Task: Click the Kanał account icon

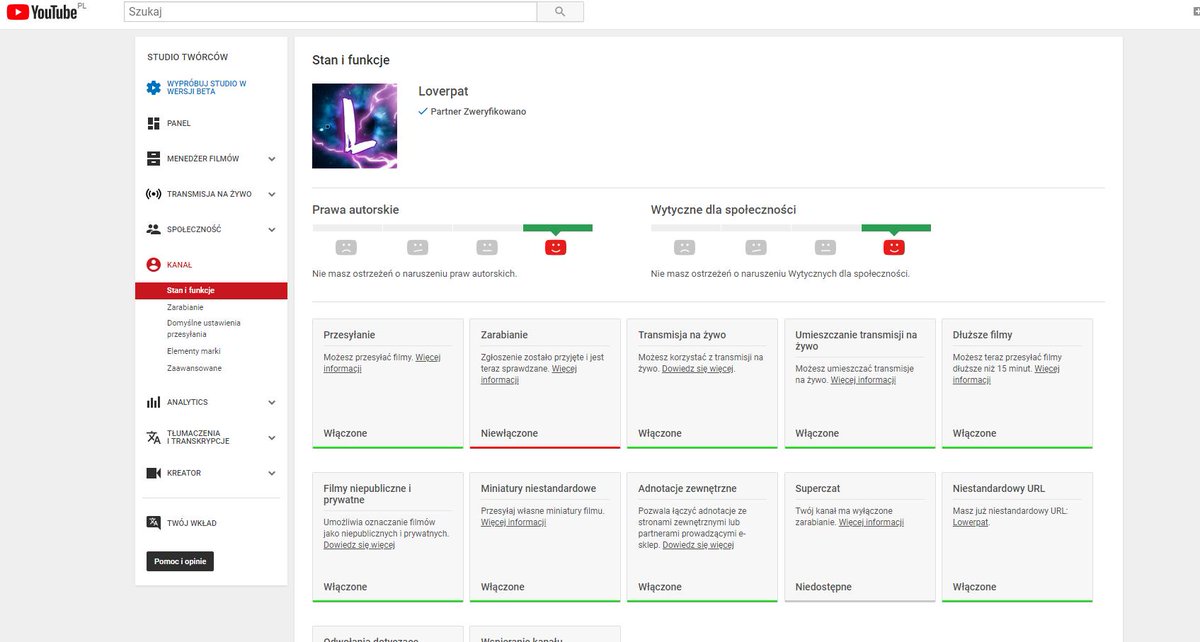Action: [x=153, y=265]
